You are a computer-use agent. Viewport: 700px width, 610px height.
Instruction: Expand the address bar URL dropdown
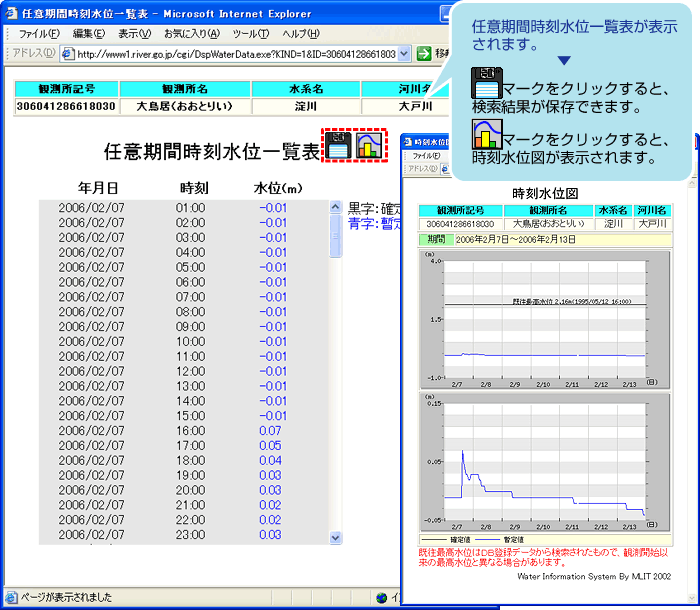pos(404,54)
